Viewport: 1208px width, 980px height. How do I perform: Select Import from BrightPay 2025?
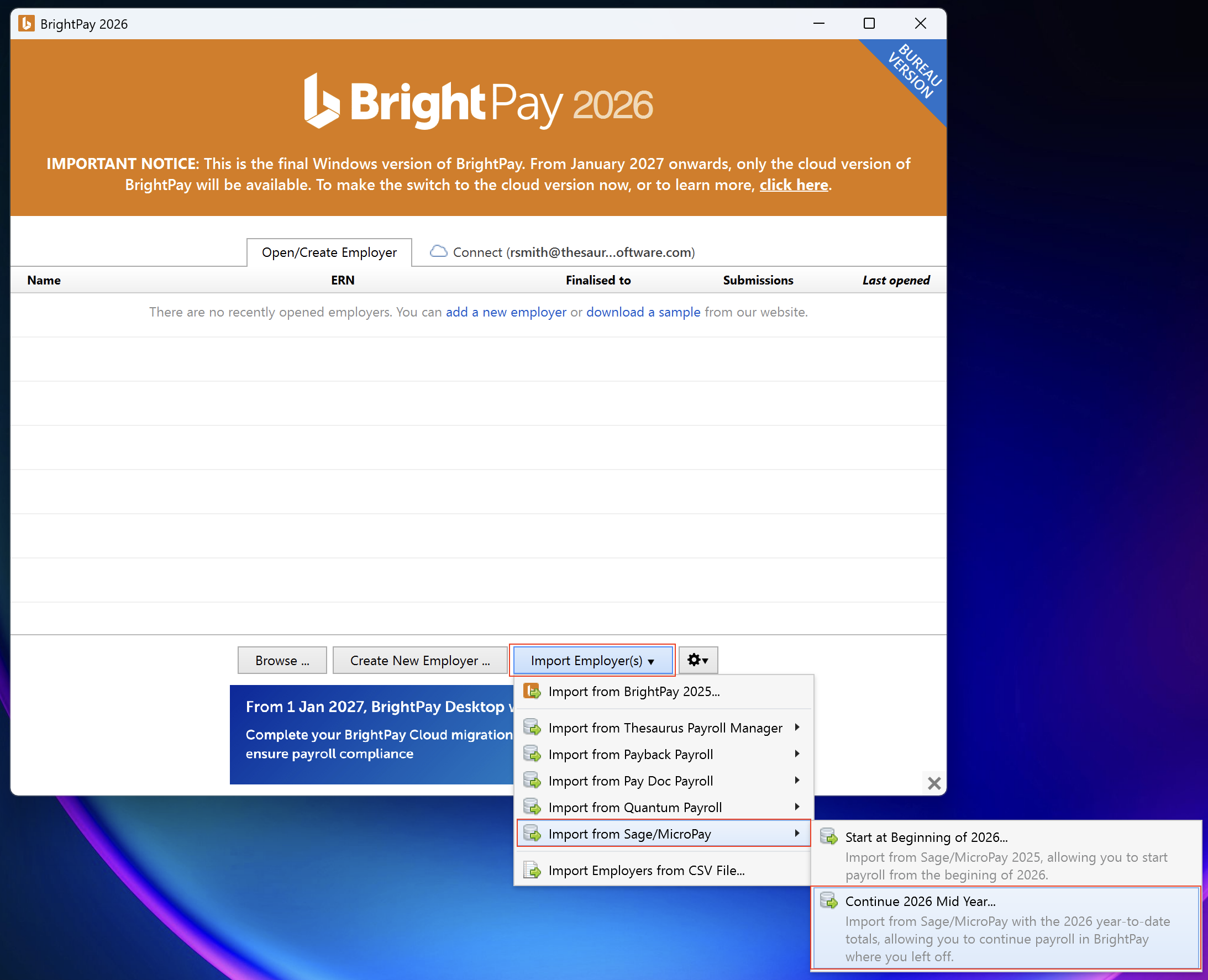coord(664,692)
